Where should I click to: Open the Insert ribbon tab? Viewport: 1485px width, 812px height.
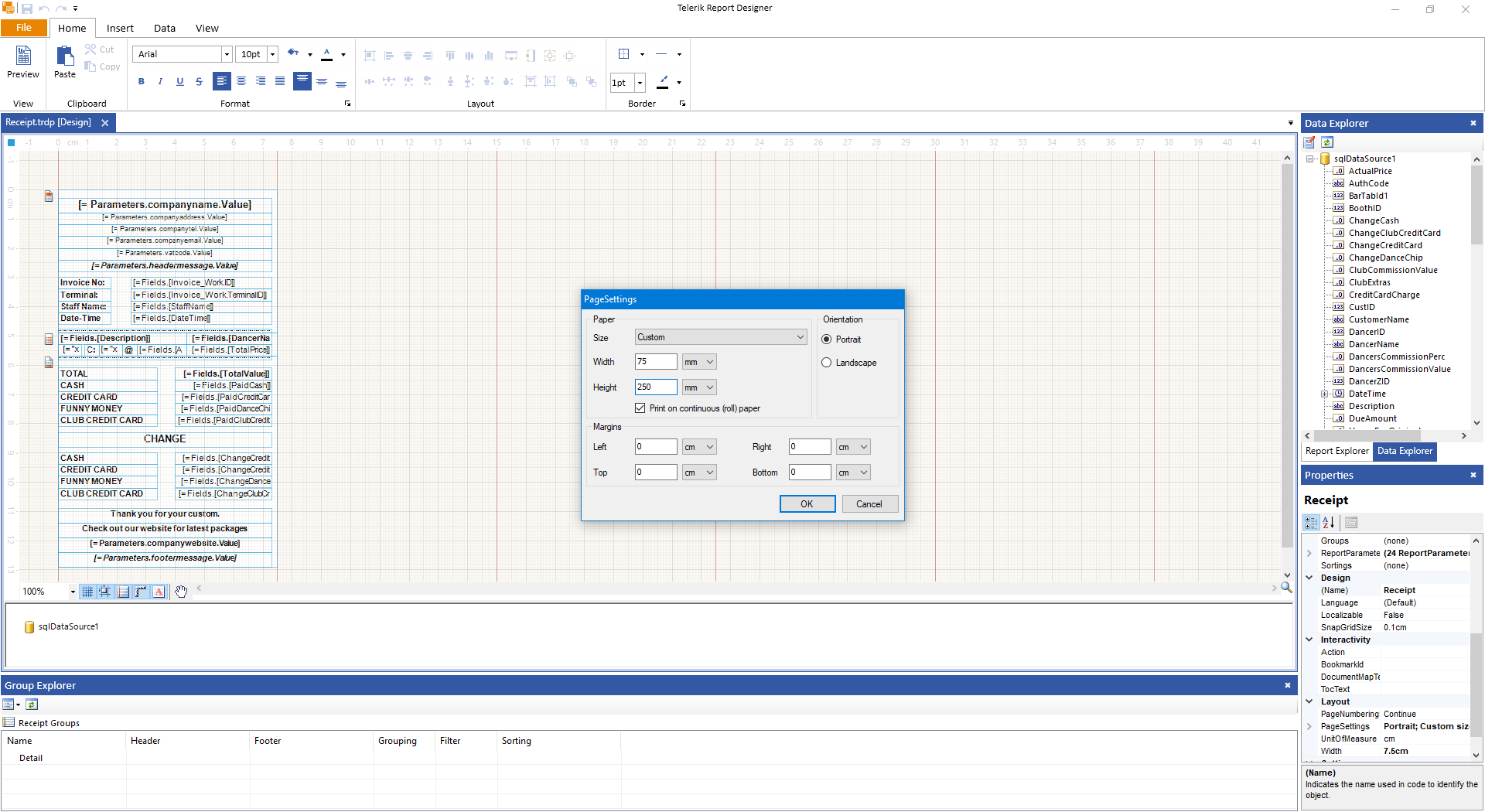tap(120, 28)
